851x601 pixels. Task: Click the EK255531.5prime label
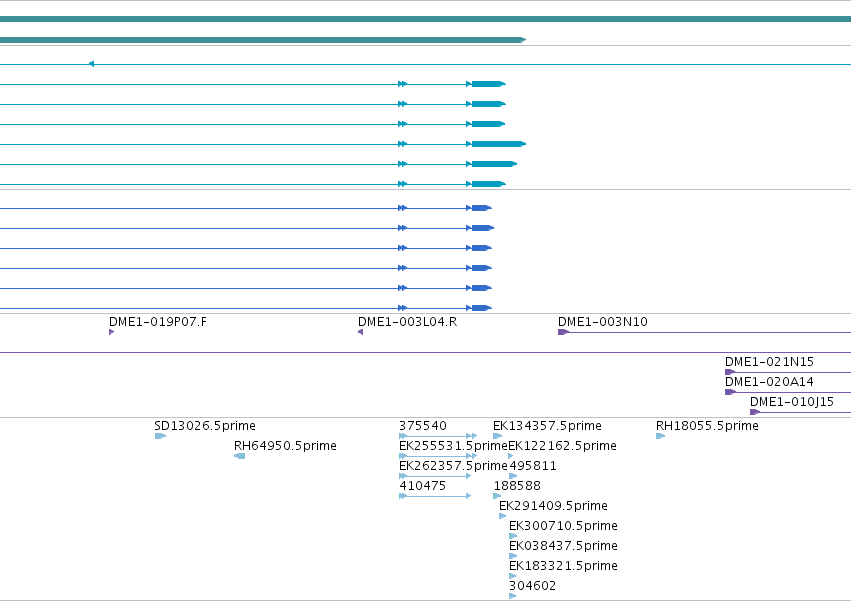click(x=453, y=446)
